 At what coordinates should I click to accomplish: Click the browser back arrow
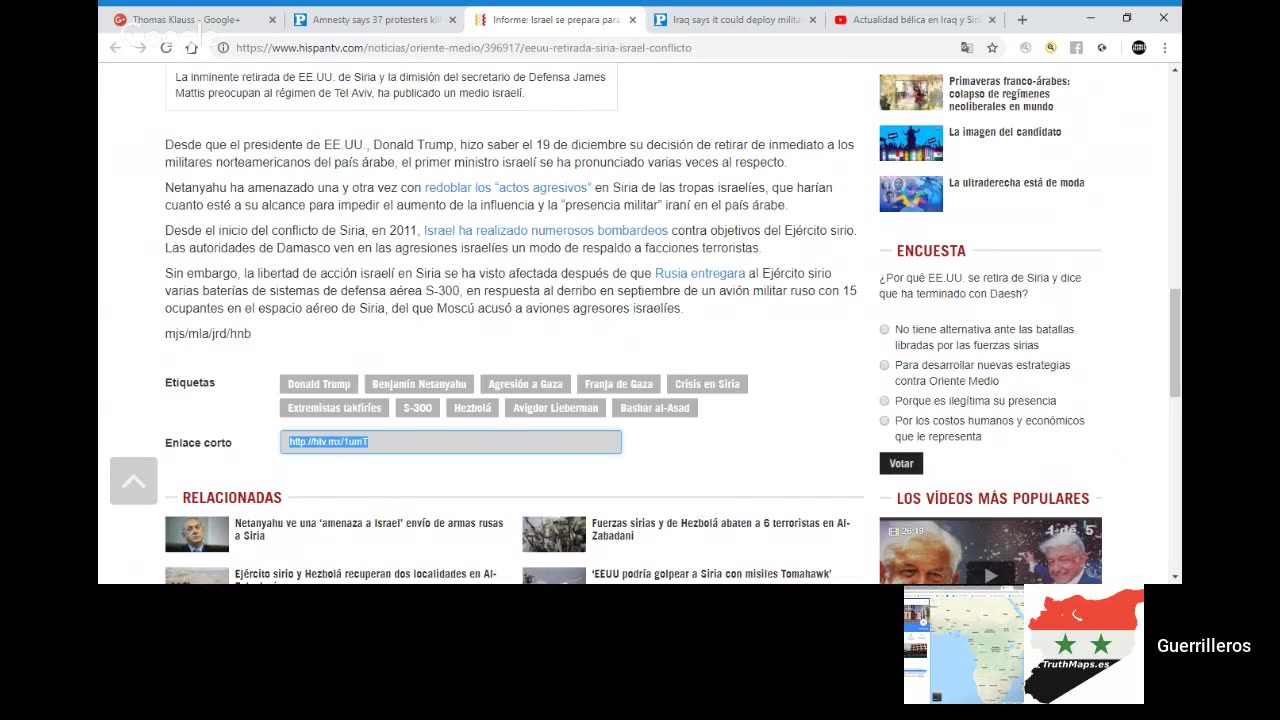pos(115,47)
